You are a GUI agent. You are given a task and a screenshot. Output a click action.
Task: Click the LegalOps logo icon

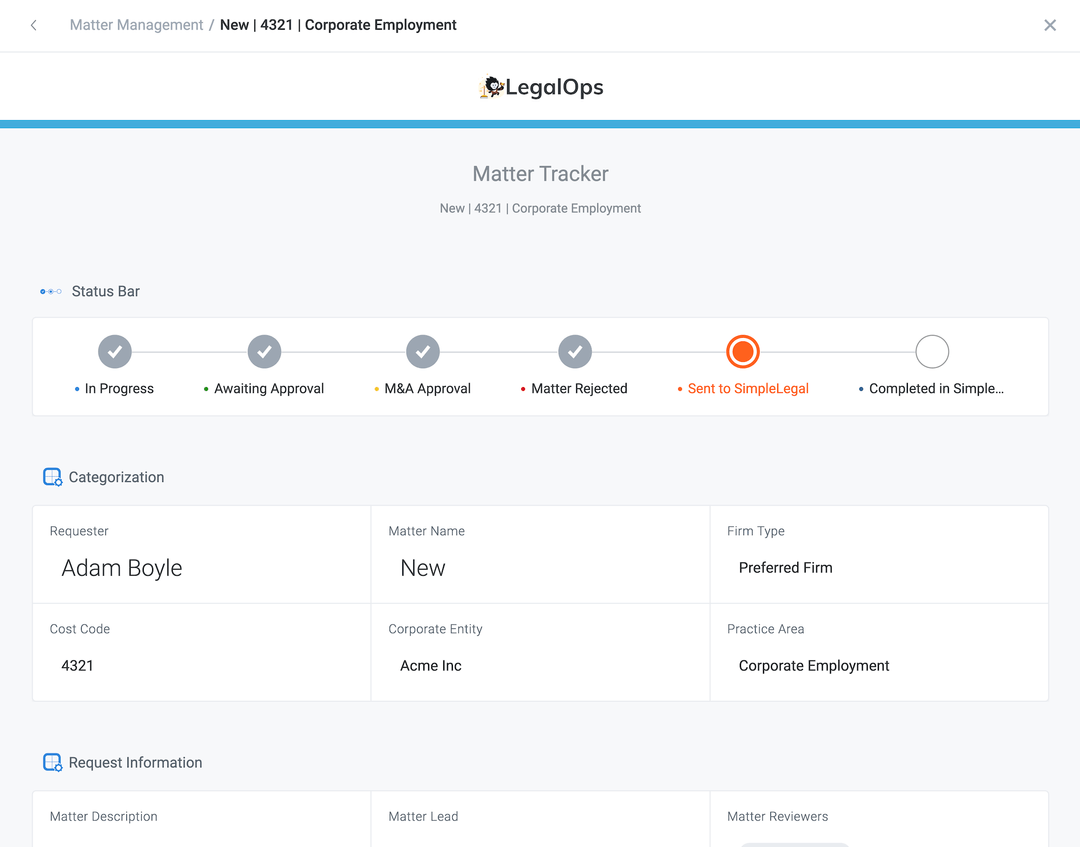pyautogui.click(x=491, y=87)
